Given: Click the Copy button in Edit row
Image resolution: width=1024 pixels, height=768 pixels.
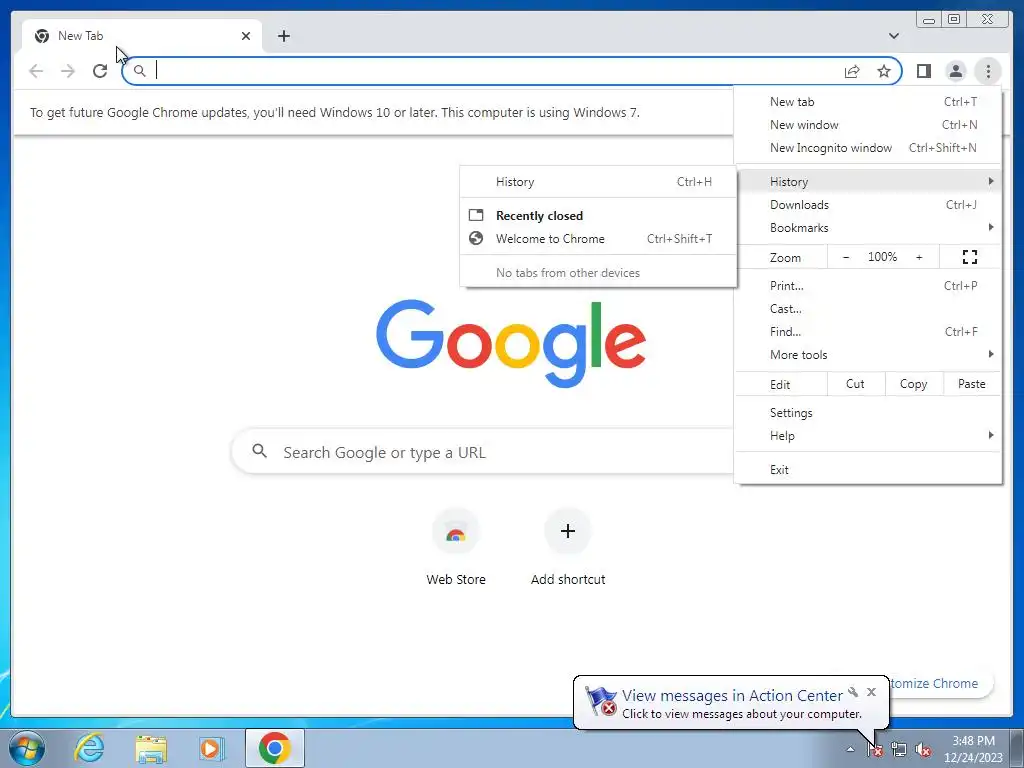Looking at the screenshot, I should (914, 384).
